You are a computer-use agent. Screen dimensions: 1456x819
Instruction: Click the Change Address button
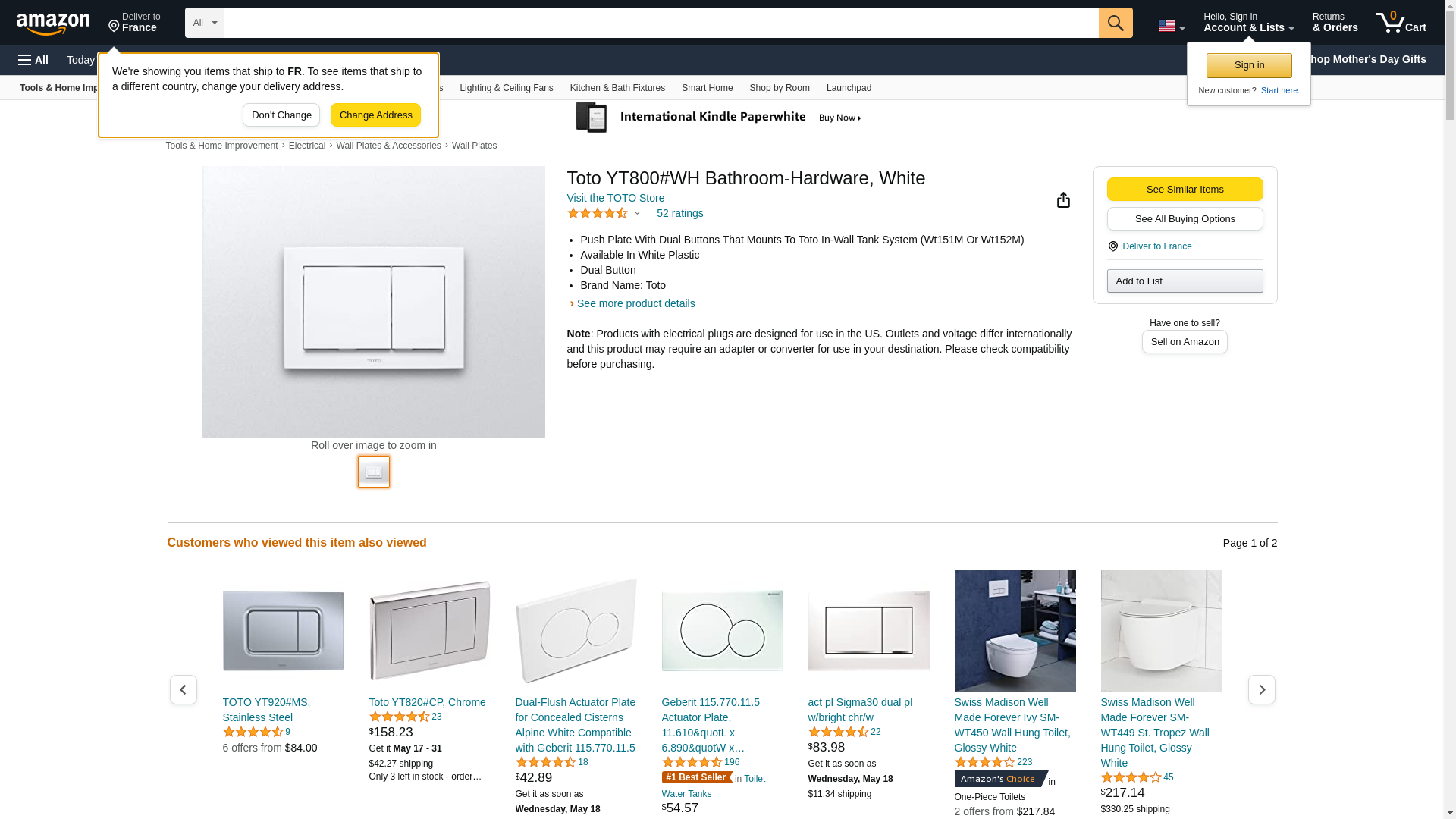pos(375,115)
